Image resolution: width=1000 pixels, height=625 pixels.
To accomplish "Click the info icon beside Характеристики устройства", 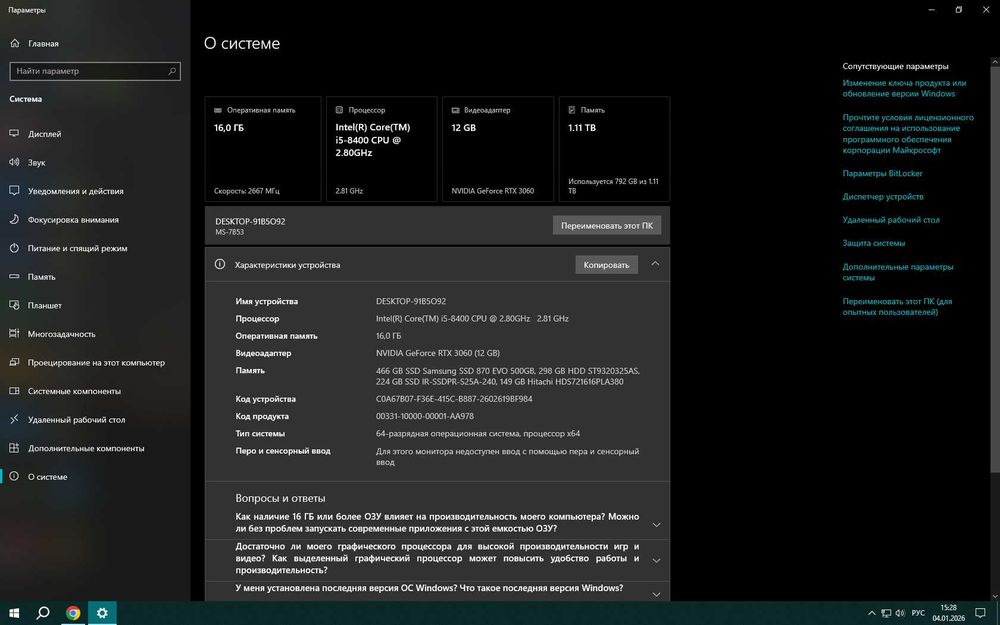I will 220,264.
